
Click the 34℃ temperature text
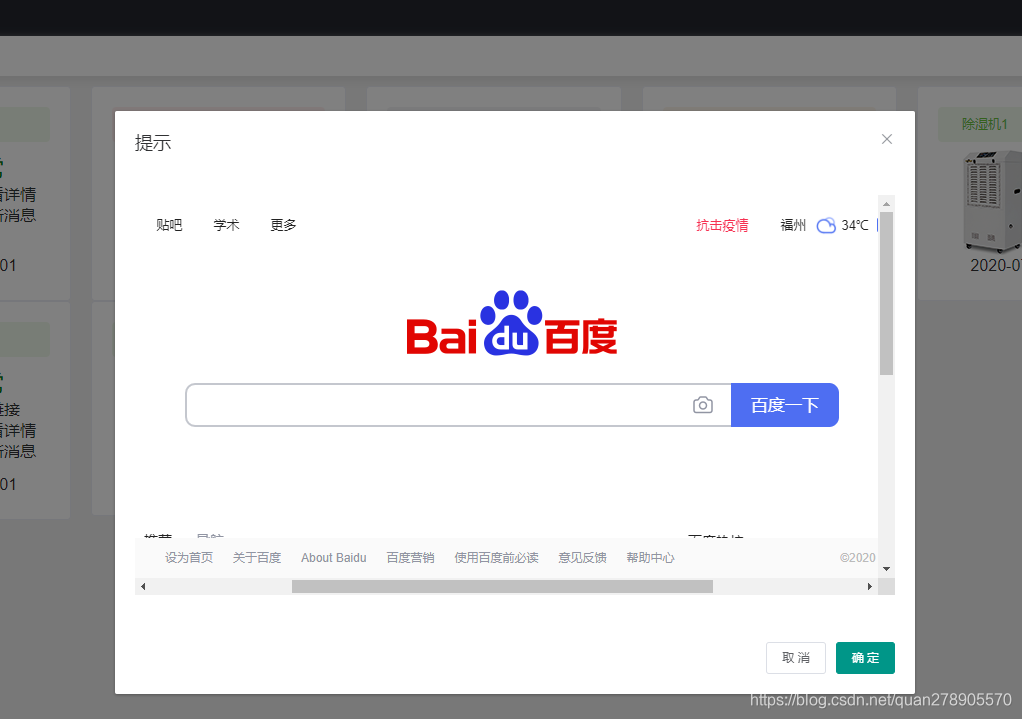[854, 226]
